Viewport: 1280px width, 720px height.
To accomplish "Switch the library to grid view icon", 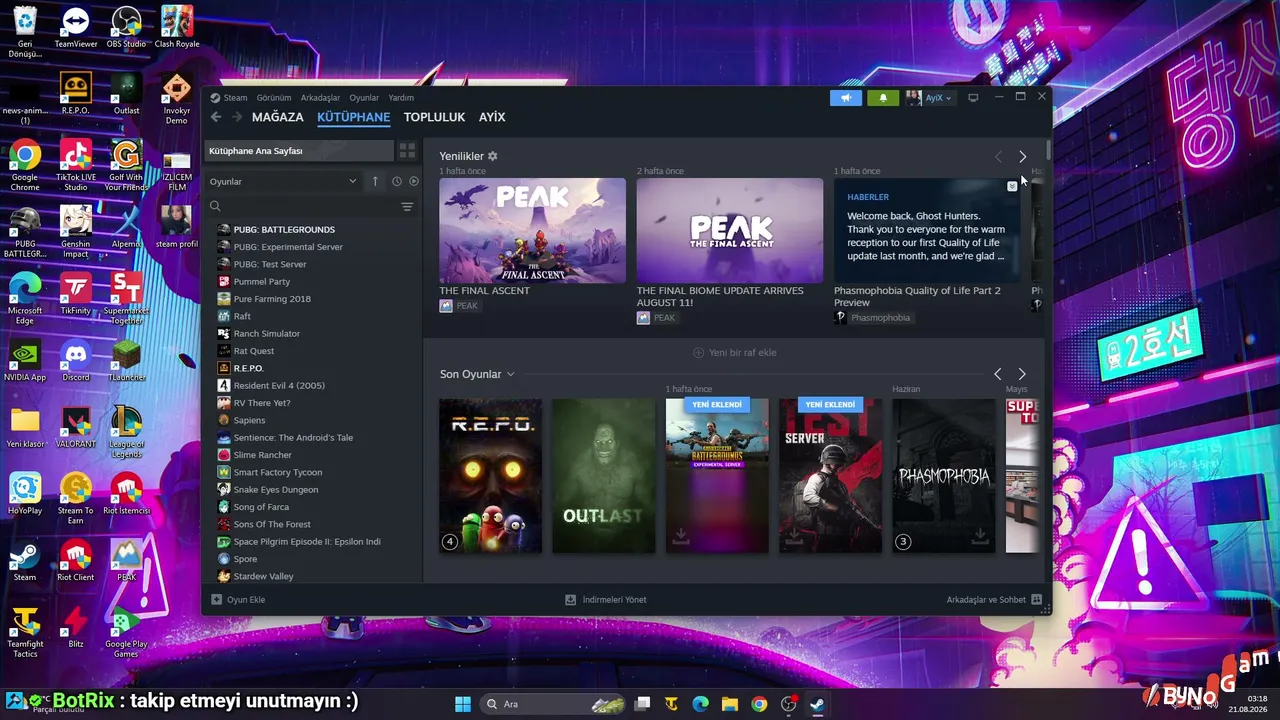I will 407,151.
